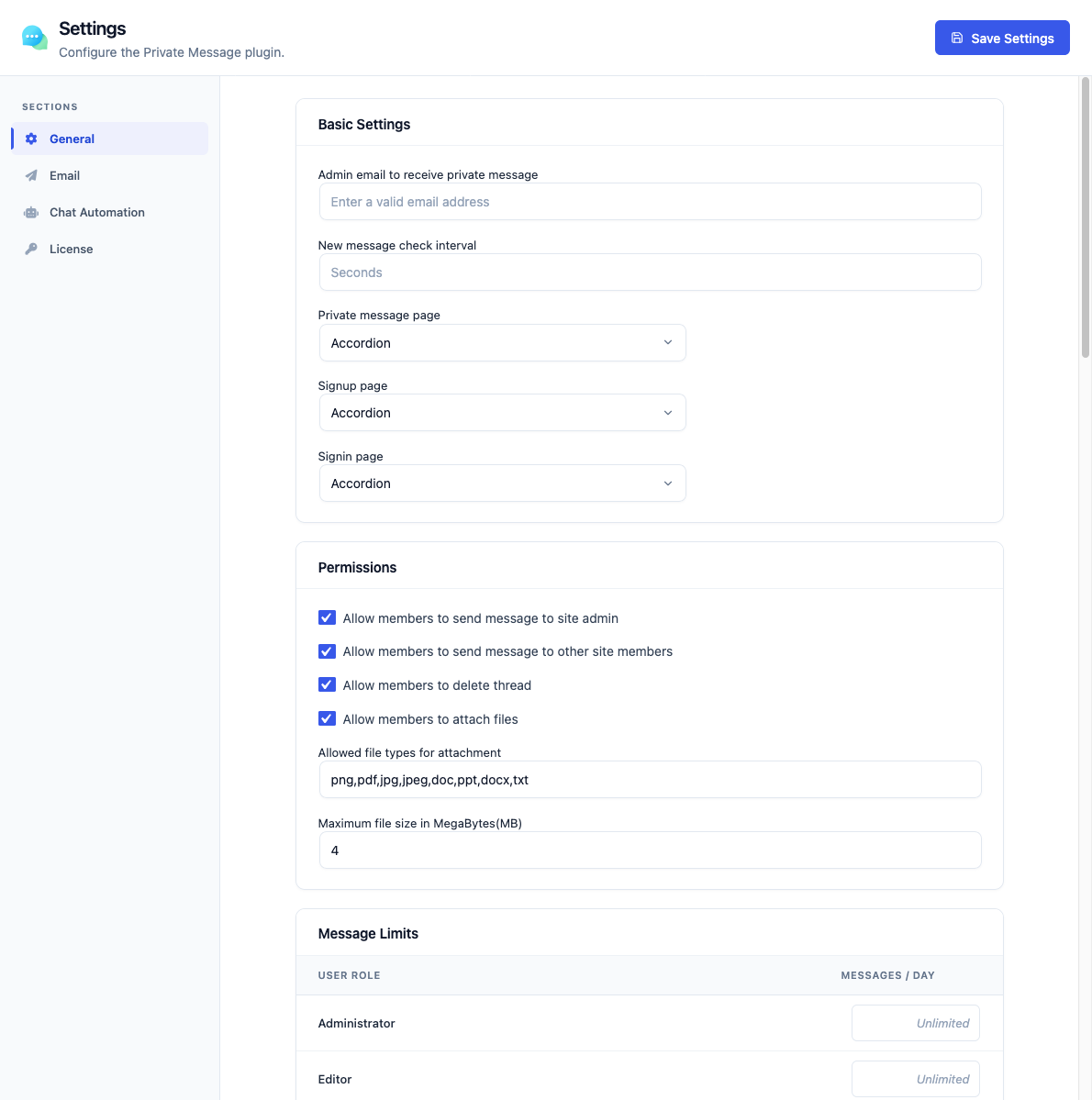Select the General section
1092x1100 pixels.
pos(109,139)
